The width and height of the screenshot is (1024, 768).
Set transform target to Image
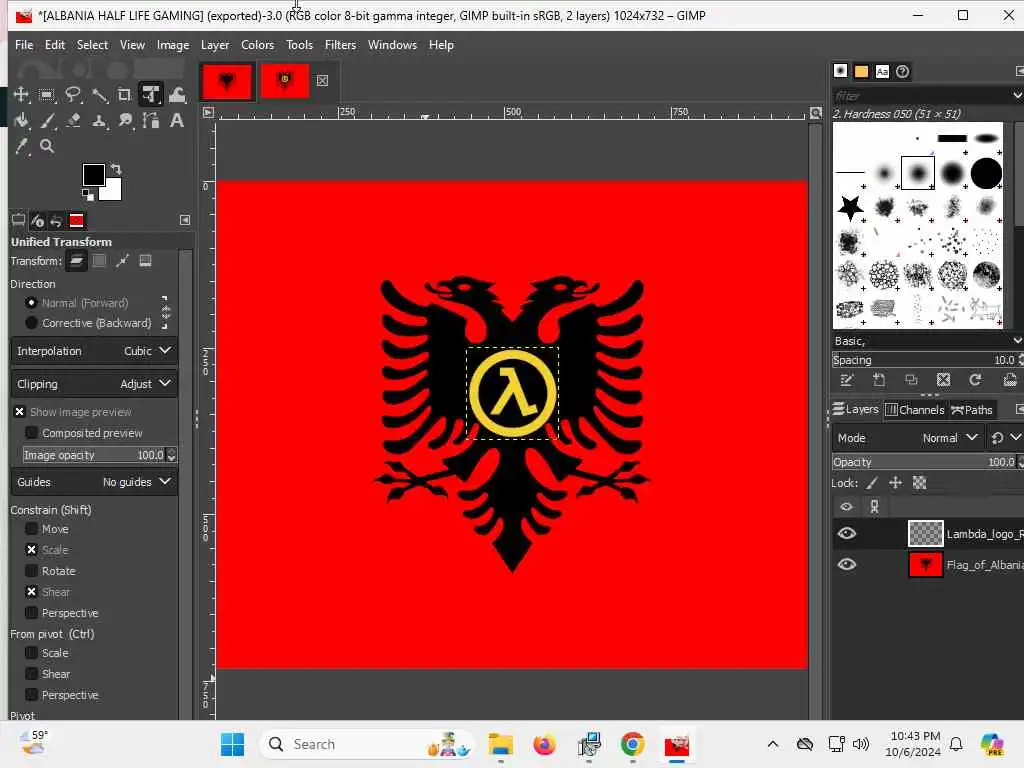coord(145,261)
